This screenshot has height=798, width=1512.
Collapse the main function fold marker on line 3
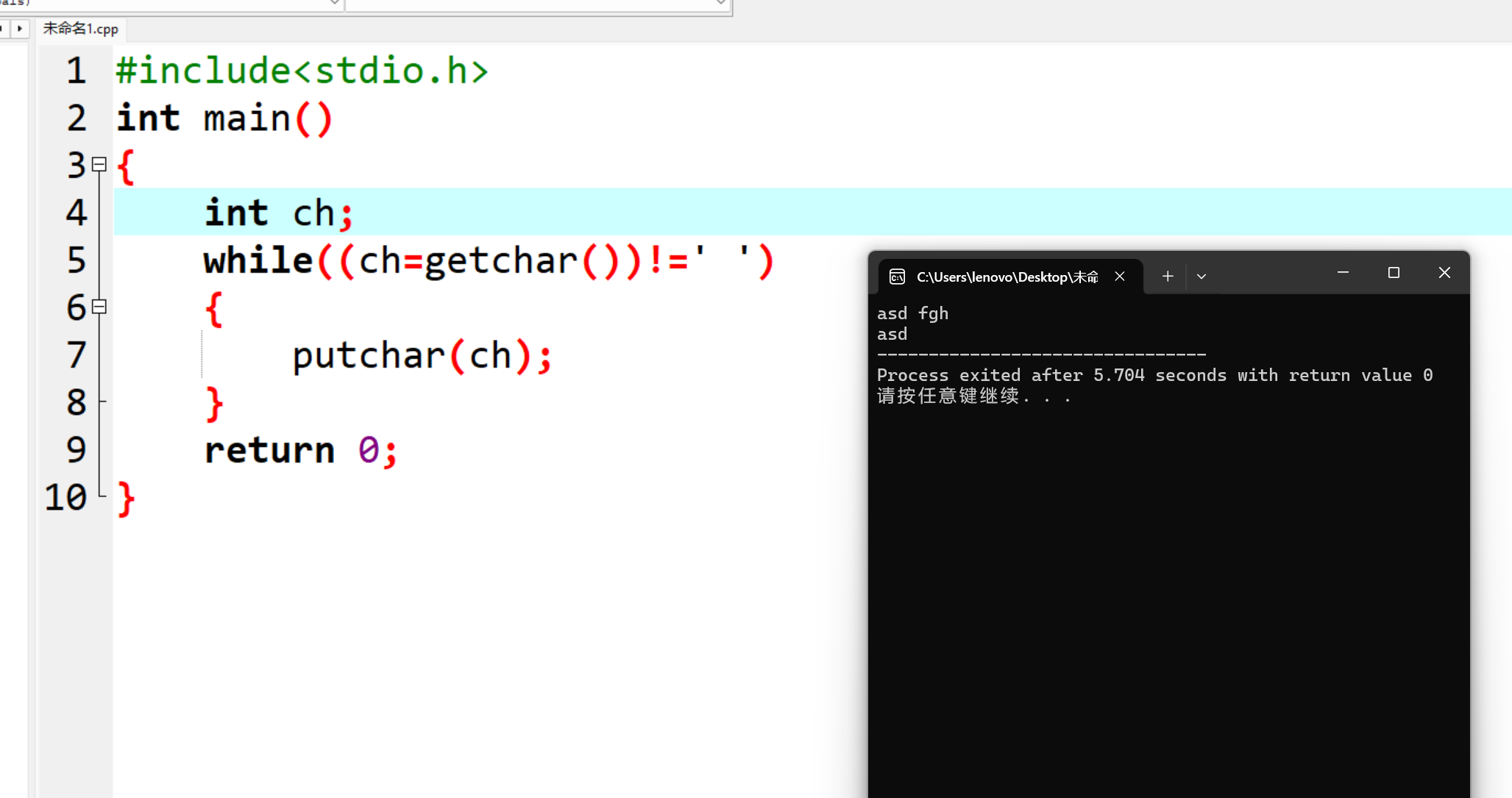coord(99,165)
